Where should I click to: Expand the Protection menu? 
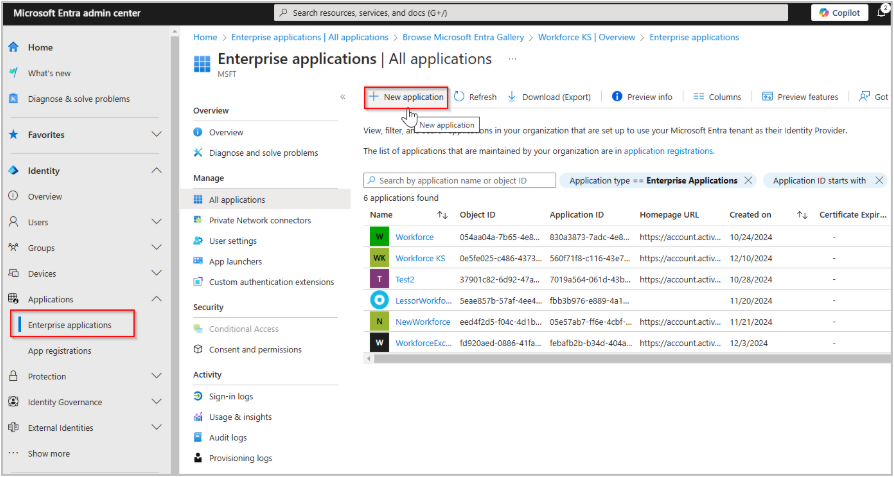(x=156, y=377)
